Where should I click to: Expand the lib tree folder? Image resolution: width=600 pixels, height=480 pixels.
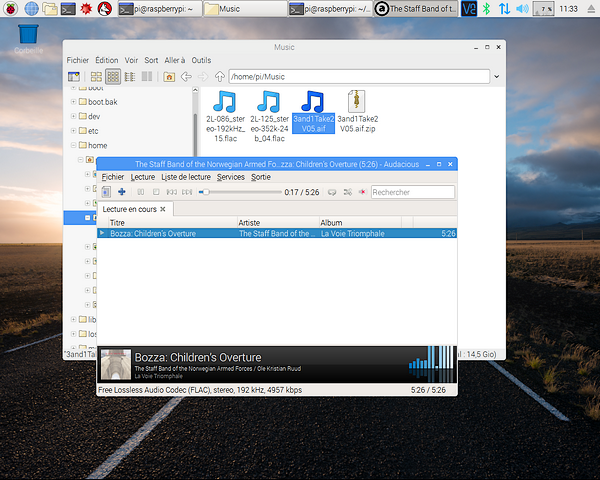click(73, 319)
